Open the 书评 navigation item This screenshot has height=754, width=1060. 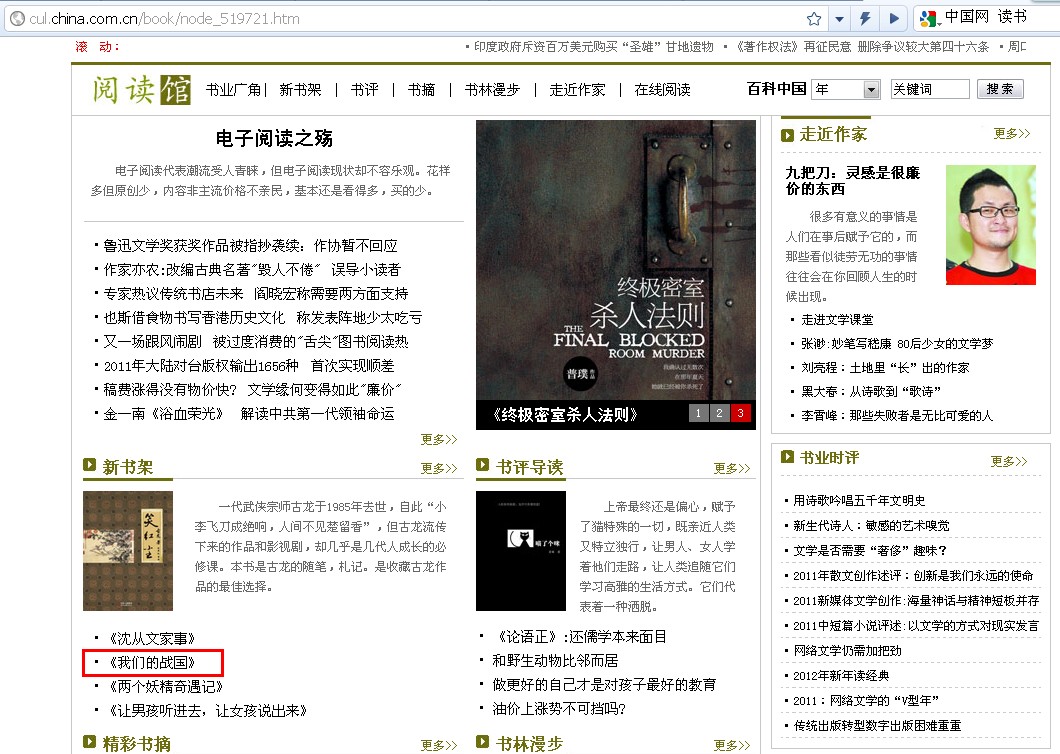(x=364, y=89)
